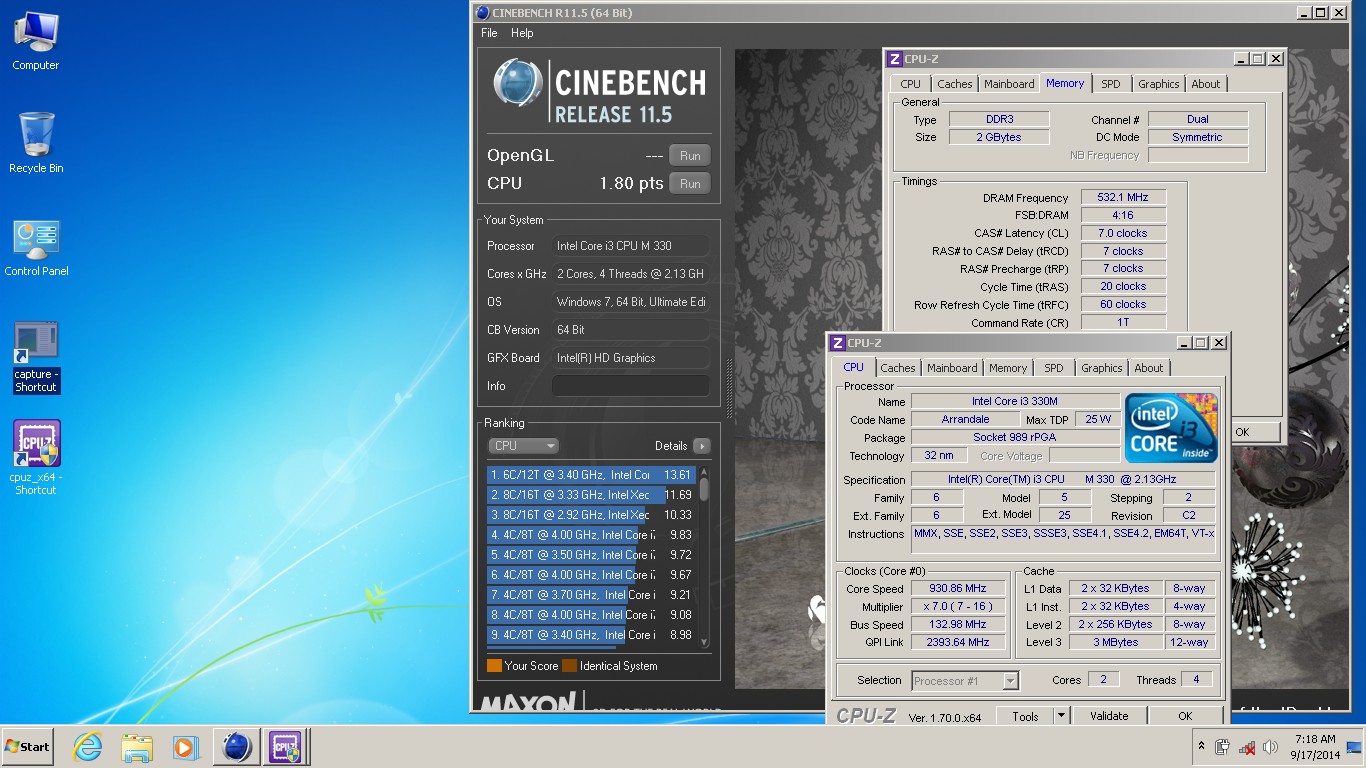Select ranking row 9 4C/8T @ 3.40 GHz

pos(591,635)
